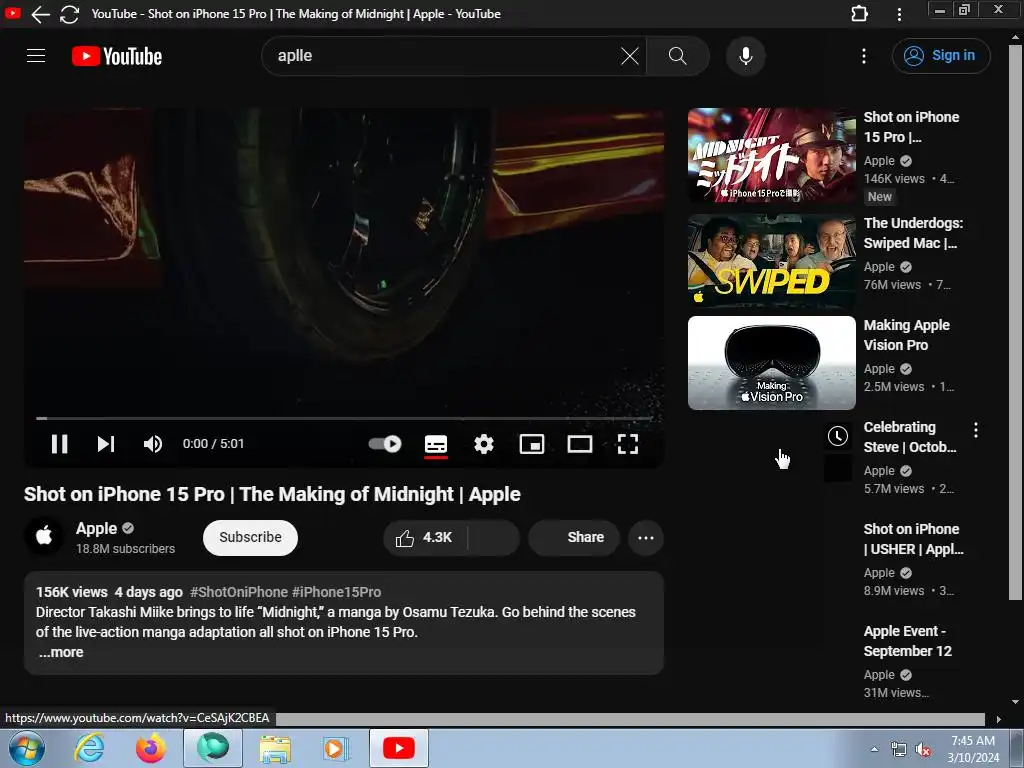Open options menu for Celebrating Steve

pyautogui.click(x=976, y=430)
